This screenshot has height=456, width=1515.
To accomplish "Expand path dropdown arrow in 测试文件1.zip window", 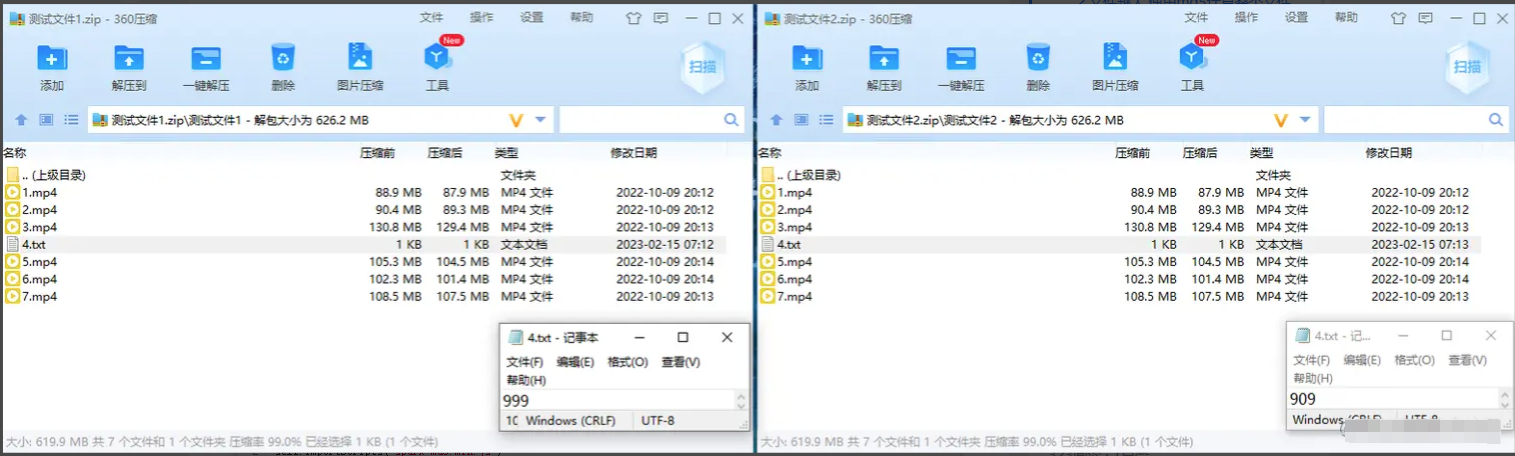I will (541, 120).
